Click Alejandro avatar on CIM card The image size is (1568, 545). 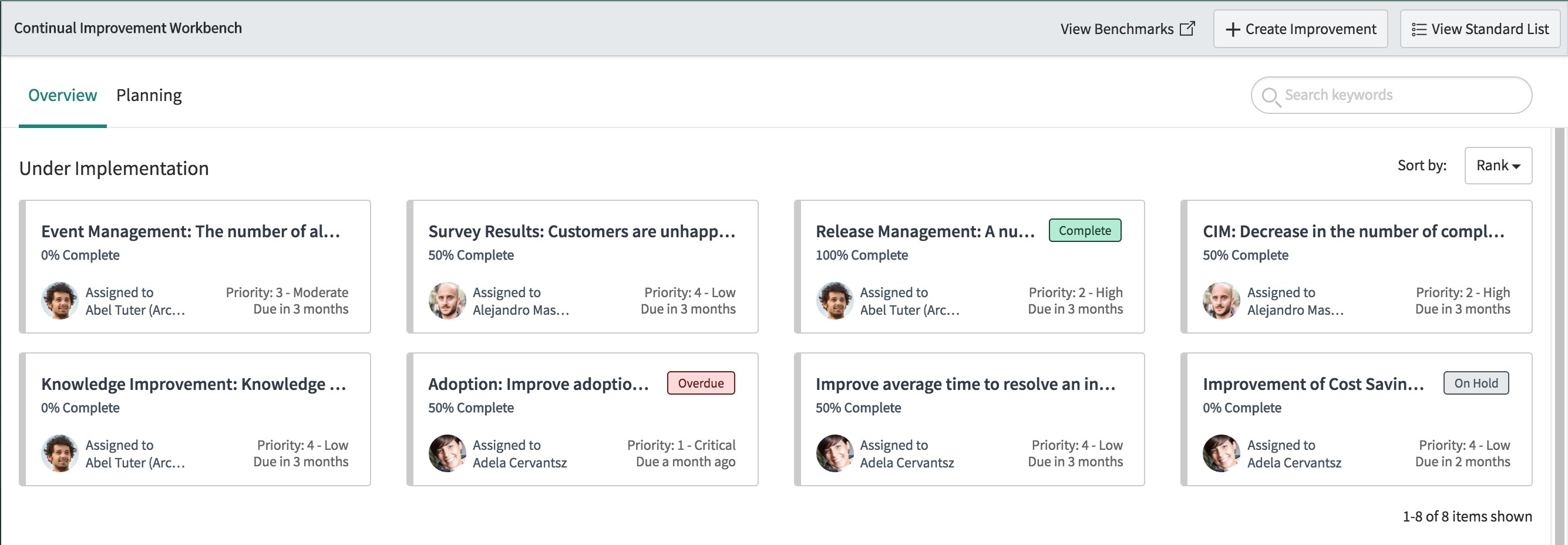pyautogui.click(x=1222, y=300)
